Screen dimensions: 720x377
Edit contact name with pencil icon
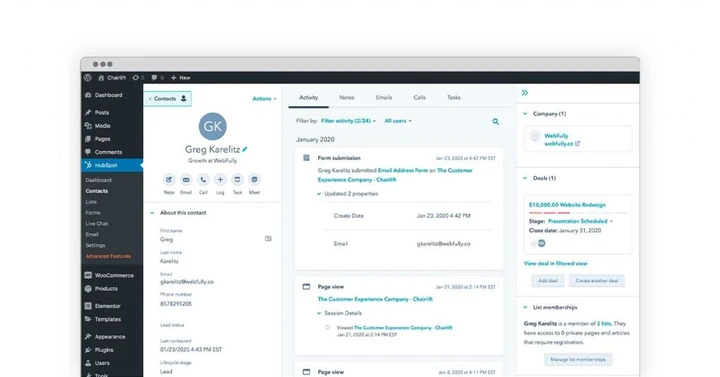(x=245, y=149)
